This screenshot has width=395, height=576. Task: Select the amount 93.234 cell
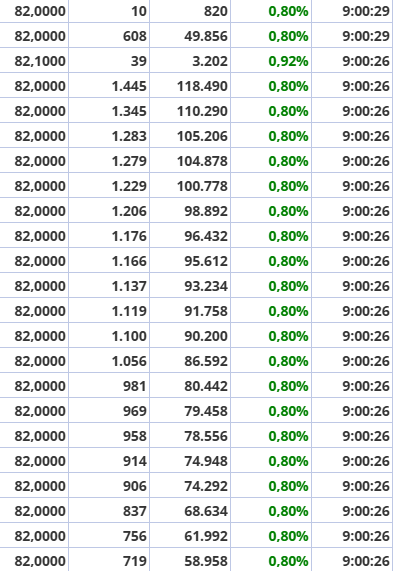click(x=190, y=286)
